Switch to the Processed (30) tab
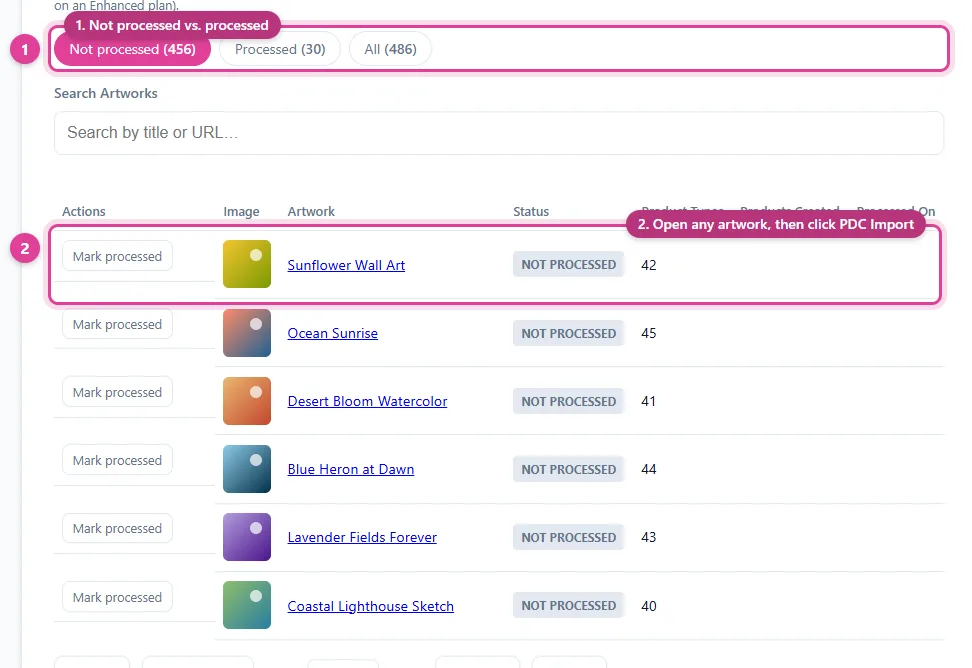The image size is (972, 668). pyautogui.click(x=280, y=50)
